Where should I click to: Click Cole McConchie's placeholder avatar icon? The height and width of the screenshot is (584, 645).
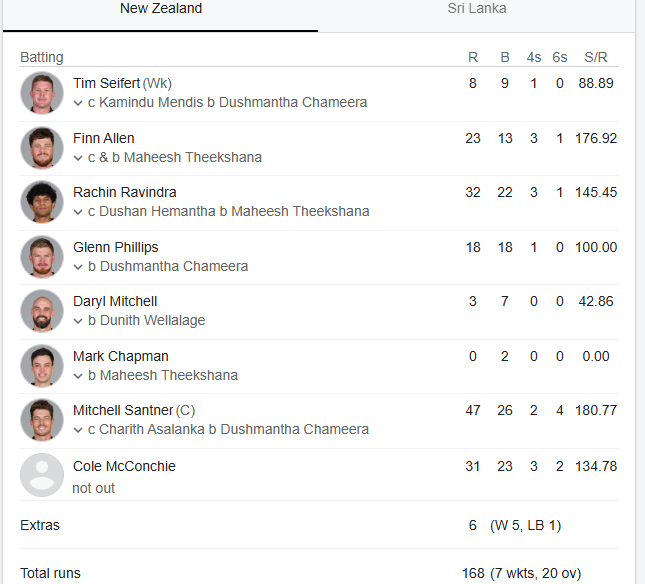click(42, 475)
